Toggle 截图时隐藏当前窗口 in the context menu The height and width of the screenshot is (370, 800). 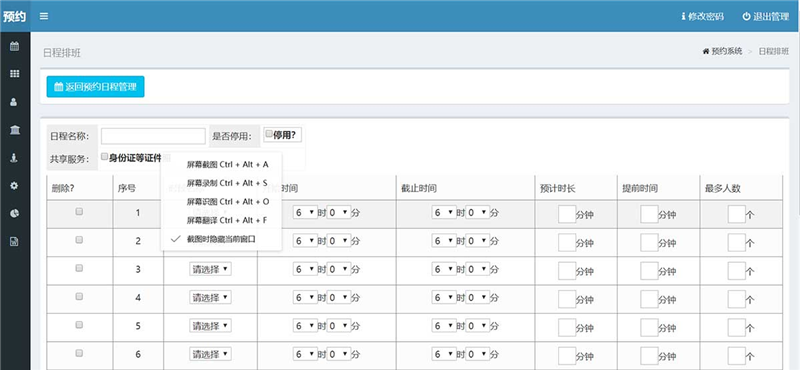pyautogui.click(x=221, y=239)
